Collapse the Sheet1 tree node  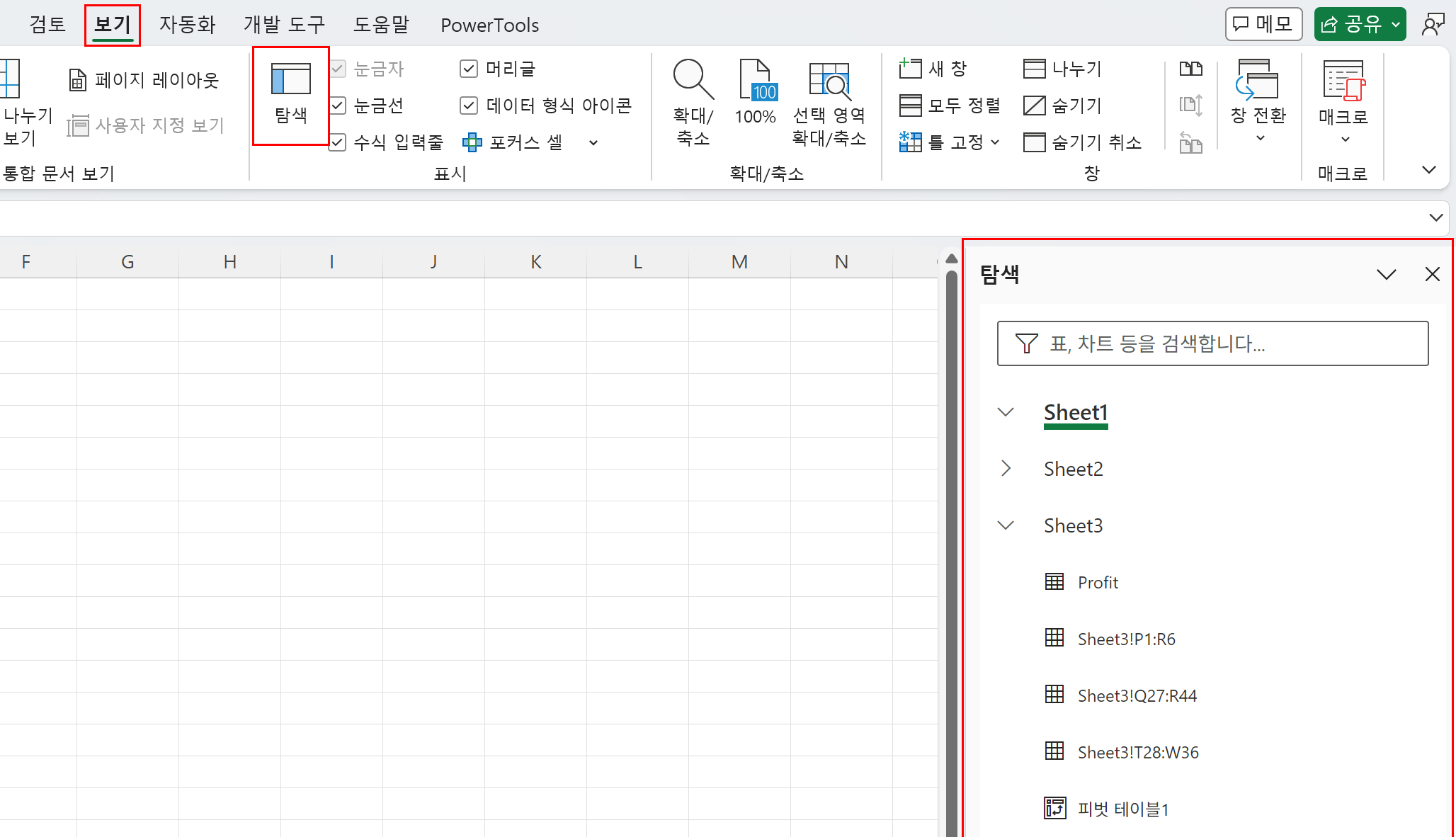[x=1006, y=412]
